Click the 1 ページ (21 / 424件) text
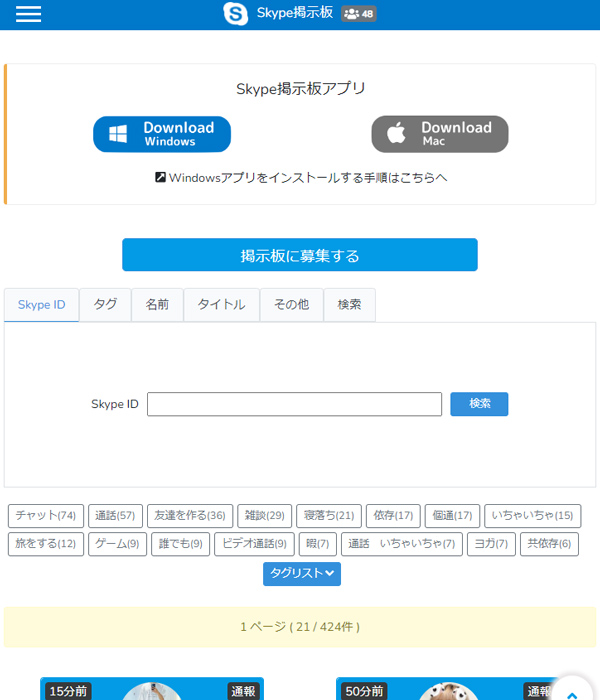600x700 pixels. point(300,627)
